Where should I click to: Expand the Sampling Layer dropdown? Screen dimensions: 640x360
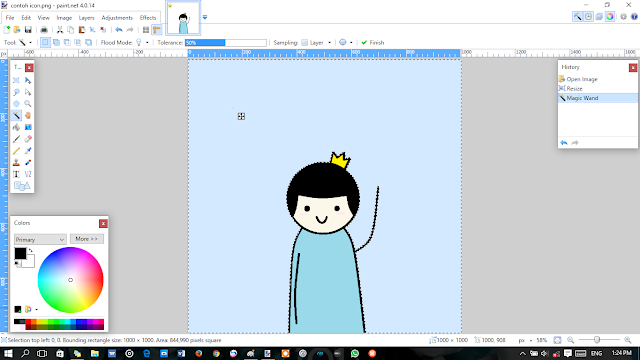click(316, 42)
